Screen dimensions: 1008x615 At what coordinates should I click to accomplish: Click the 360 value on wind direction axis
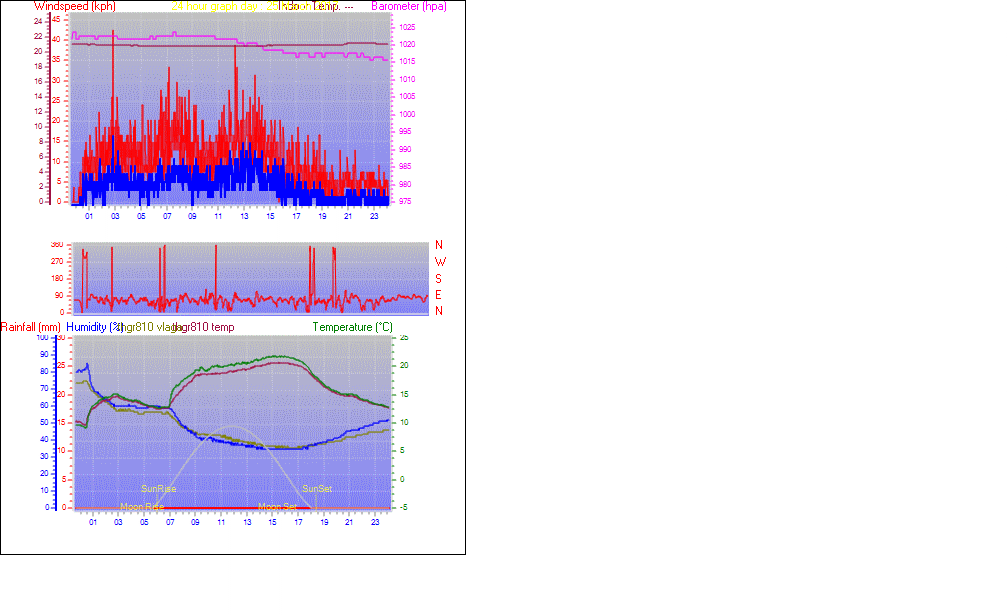57,245
